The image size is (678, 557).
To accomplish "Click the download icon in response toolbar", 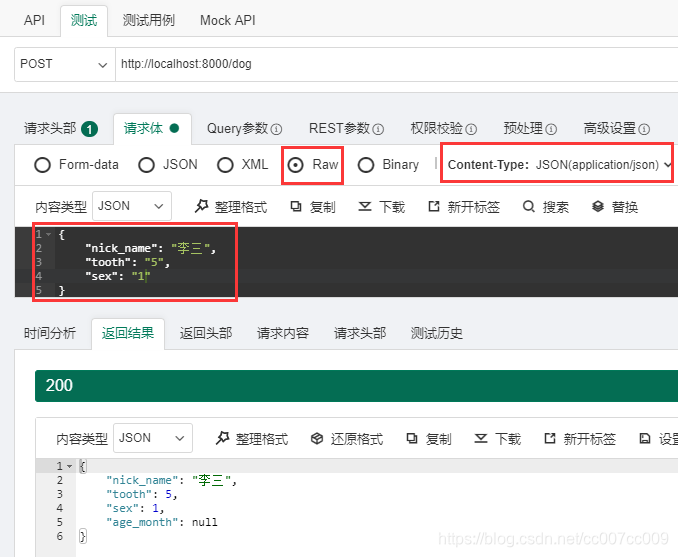I will 480,439.
